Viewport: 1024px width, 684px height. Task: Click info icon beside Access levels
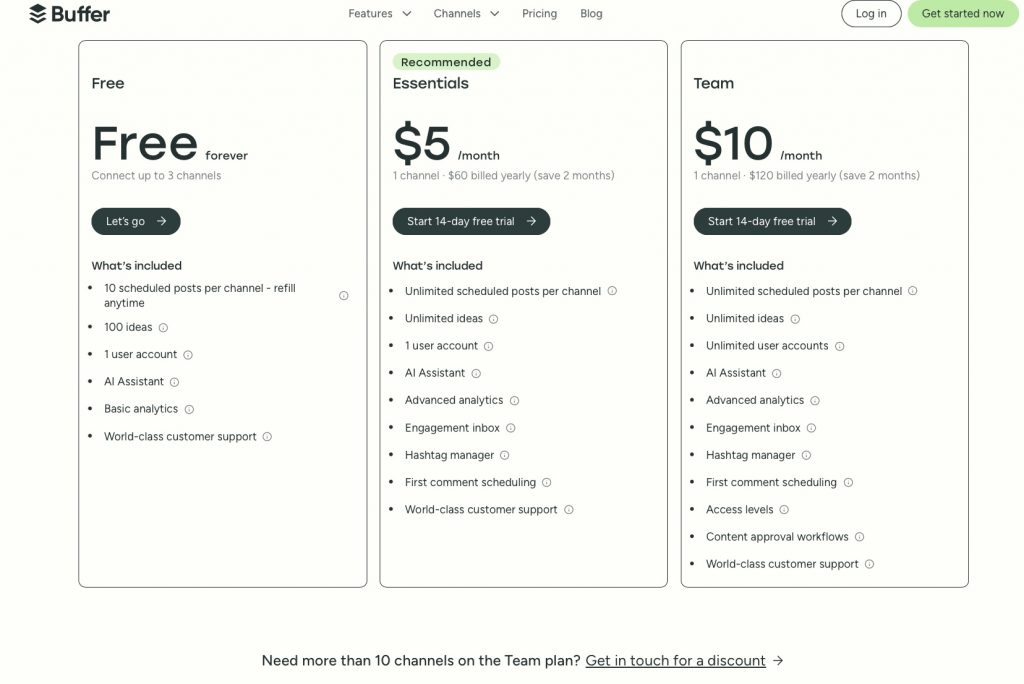click(784, 510)
